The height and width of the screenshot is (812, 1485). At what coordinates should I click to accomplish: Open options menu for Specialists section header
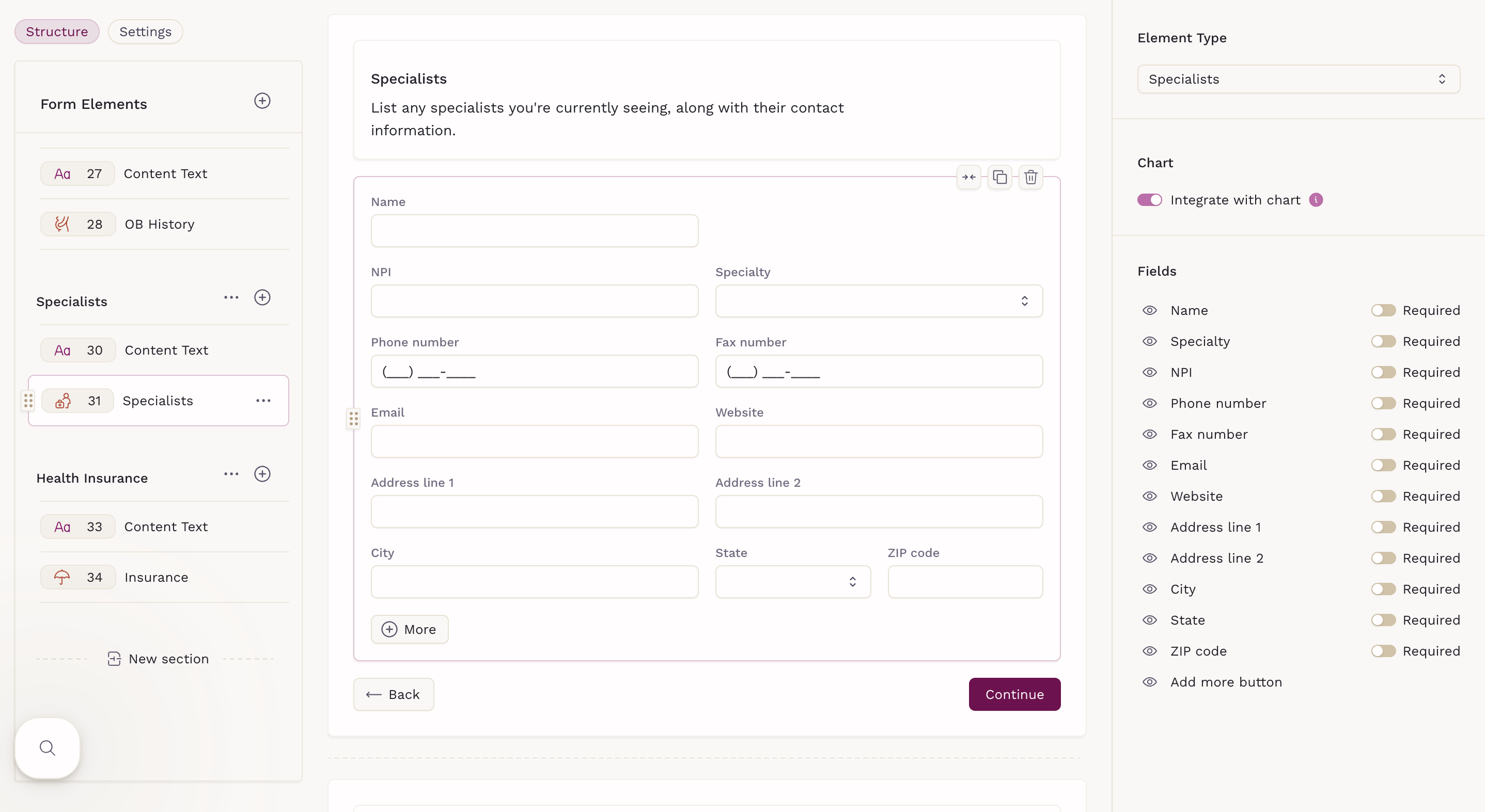click(231, 298)
